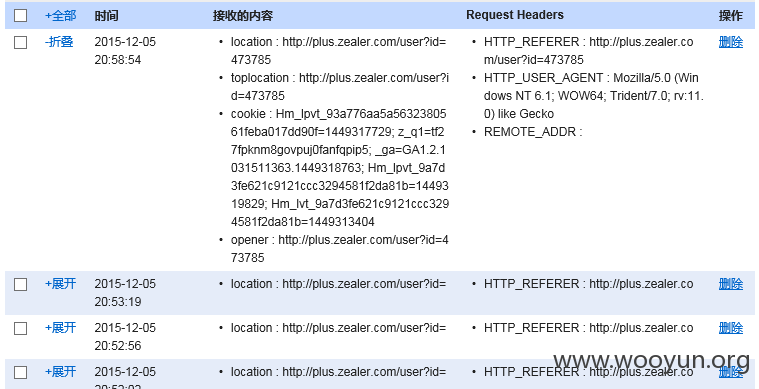Click 删除 for the 20:53:19 record
Viewport: 759px width, 389px height.
point(730,284)
